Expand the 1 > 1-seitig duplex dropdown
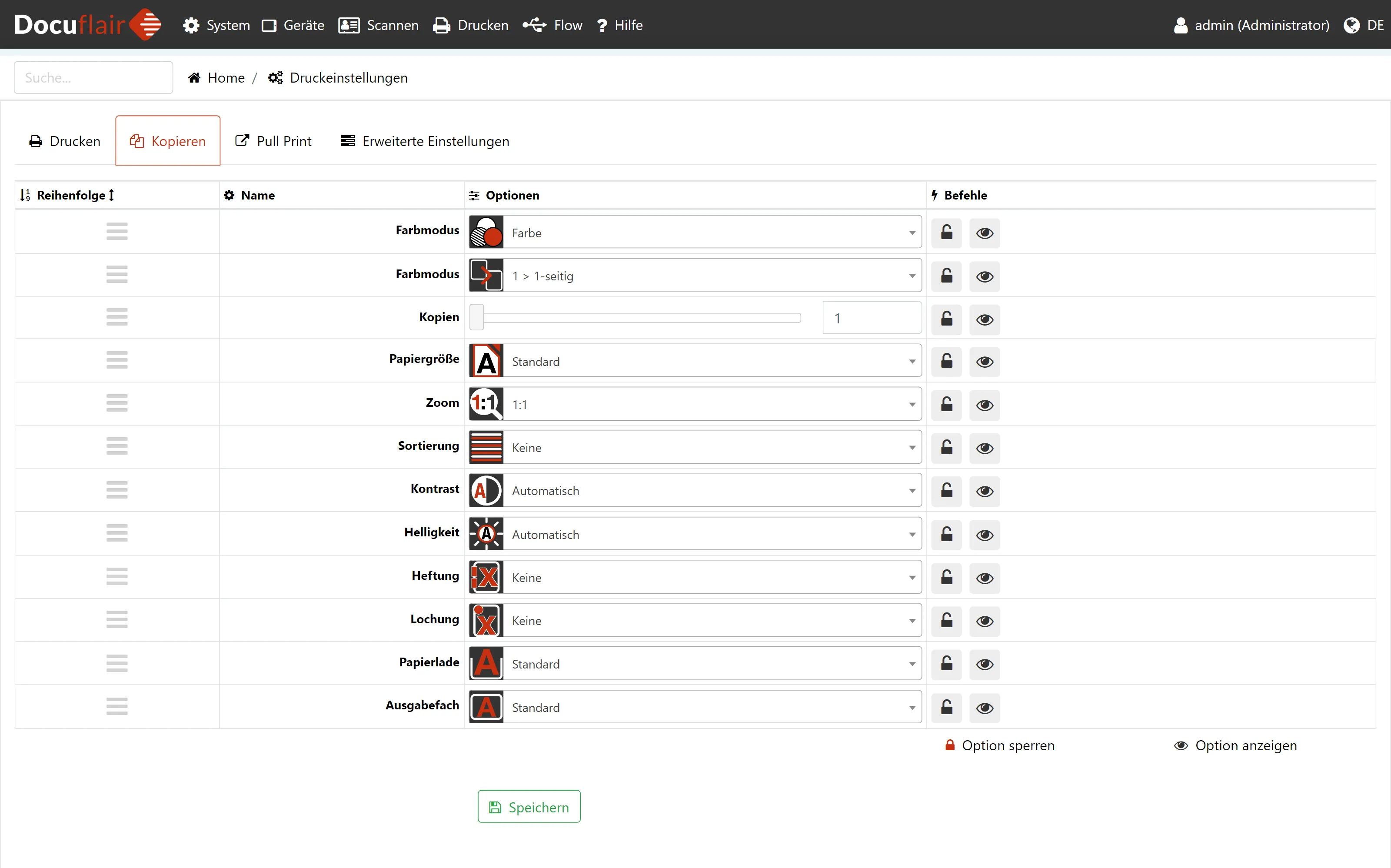Image resolution: width=1391 pixels, height=868 pixels. coord(712,276)
